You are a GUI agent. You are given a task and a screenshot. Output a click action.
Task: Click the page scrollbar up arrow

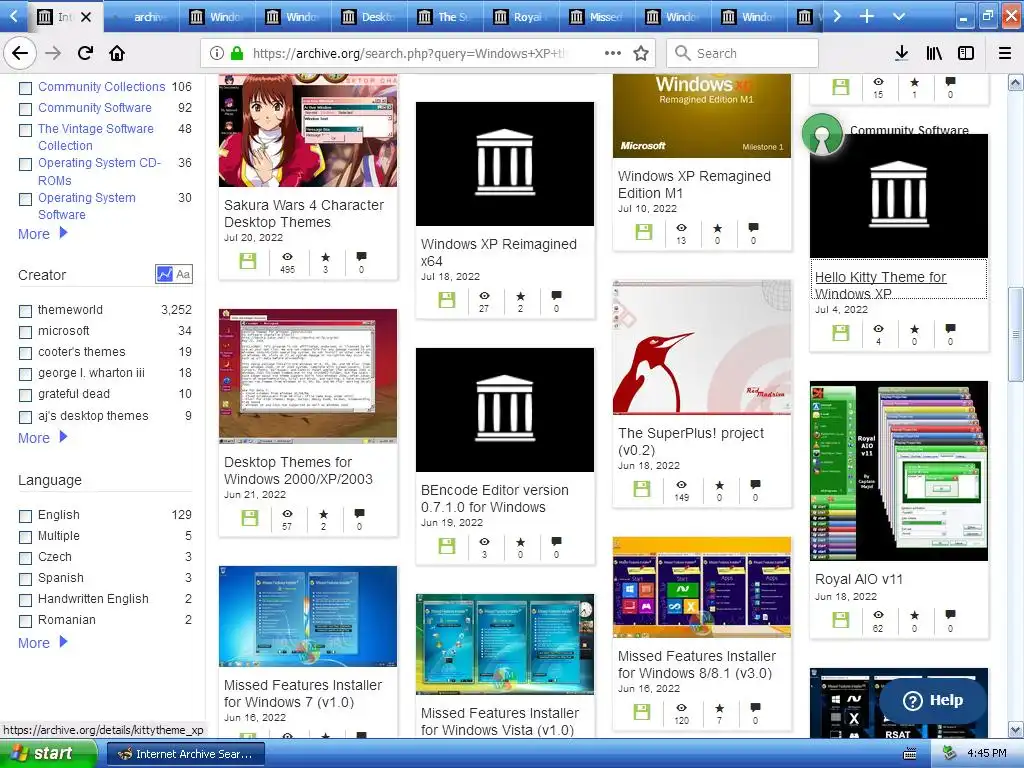(x=1015, y=82)
